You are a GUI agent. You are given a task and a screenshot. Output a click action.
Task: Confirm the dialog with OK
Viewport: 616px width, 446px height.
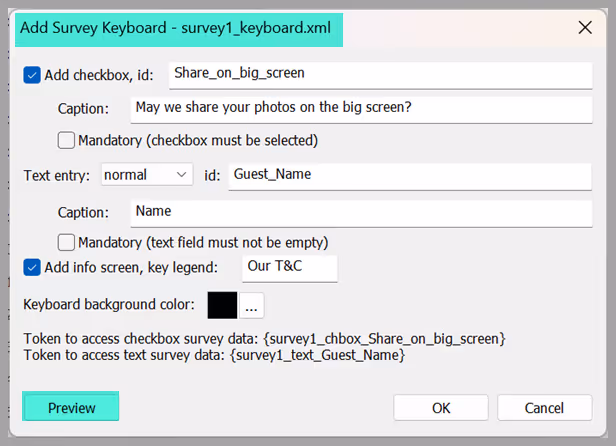point(441,408)
